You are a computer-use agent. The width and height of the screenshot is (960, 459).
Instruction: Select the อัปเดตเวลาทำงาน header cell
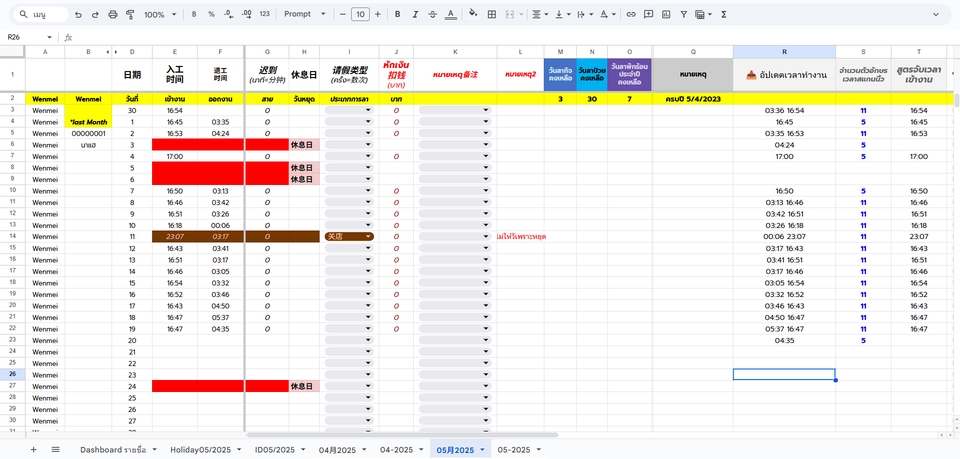784,75
